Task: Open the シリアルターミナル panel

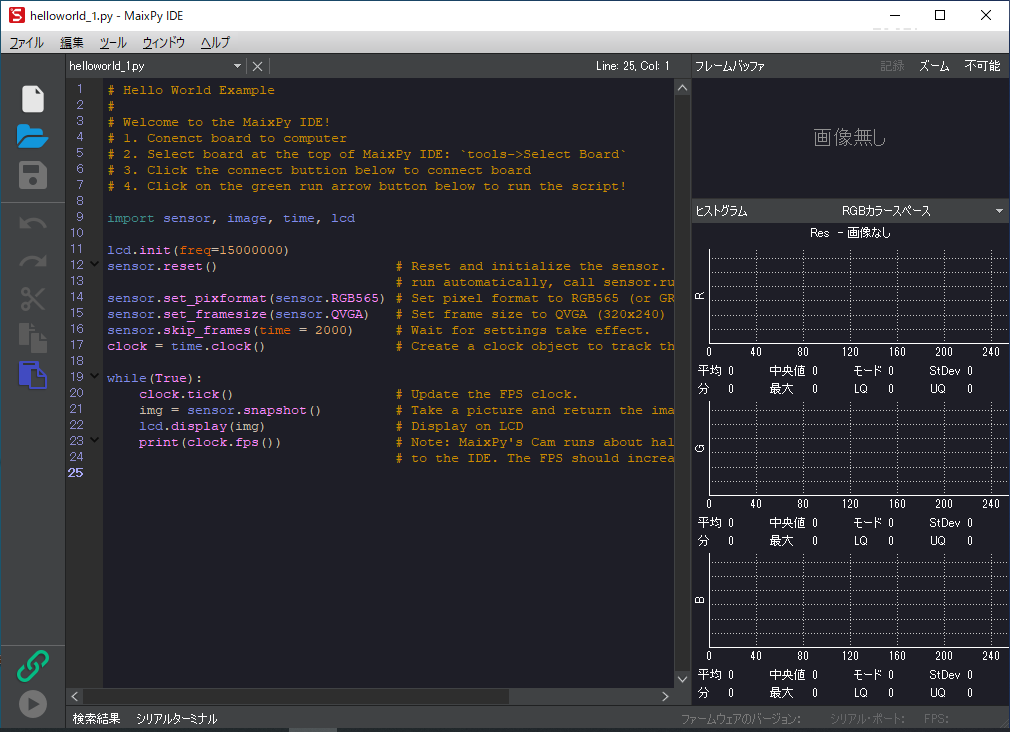Action: point(176,718)
